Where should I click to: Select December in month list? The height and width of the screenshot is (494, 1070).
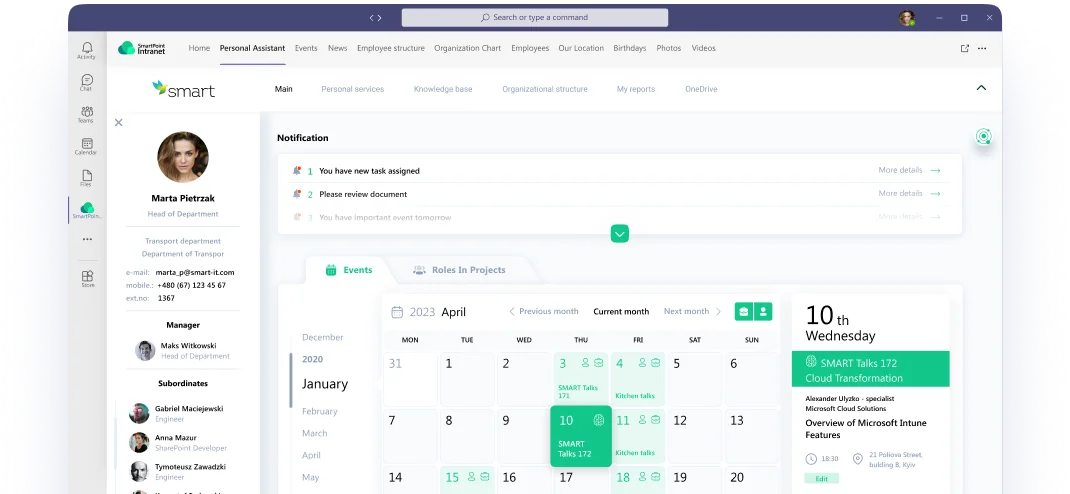(x=323, y=337)
